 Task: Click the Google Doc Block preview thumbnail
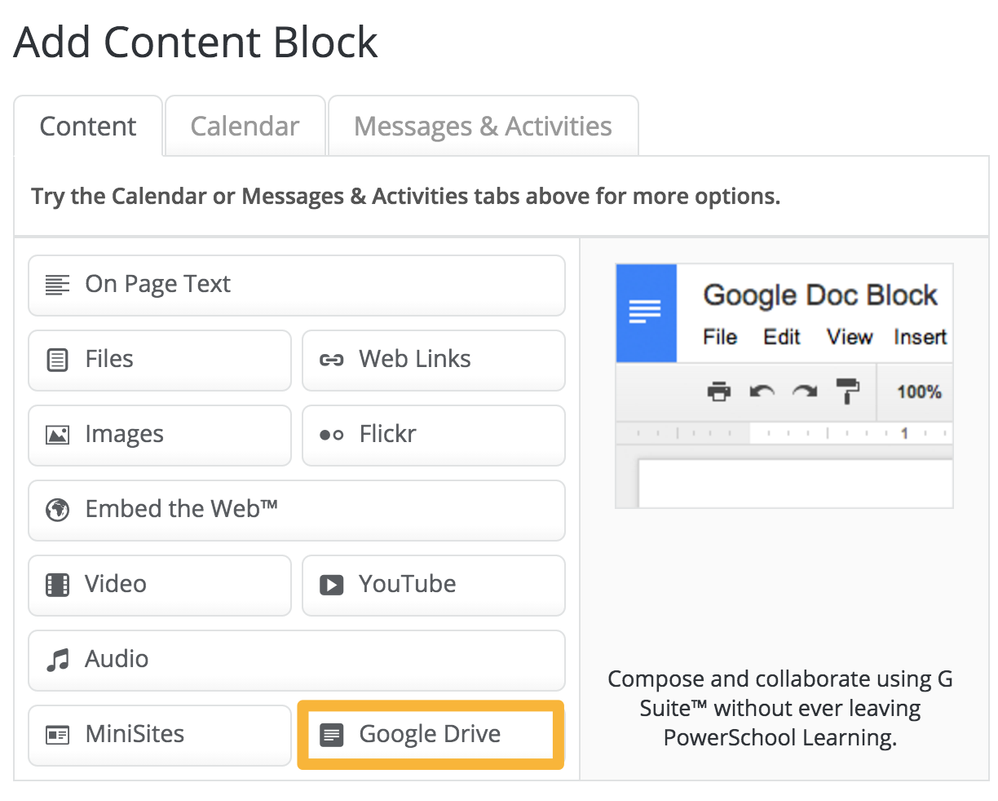click(x=784, y=386)
